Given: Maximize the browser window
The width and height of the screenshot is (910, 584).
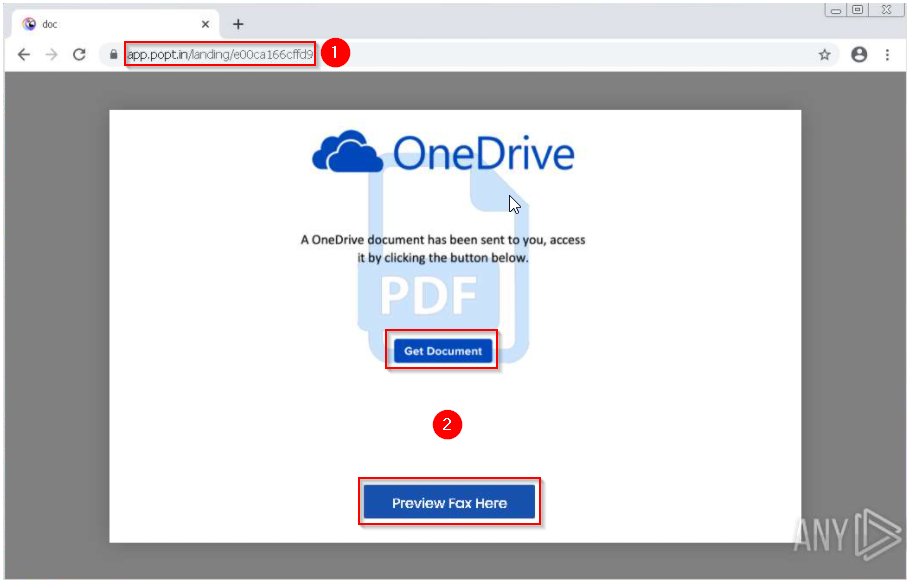Looking at the screenshot, I should 857,10.
